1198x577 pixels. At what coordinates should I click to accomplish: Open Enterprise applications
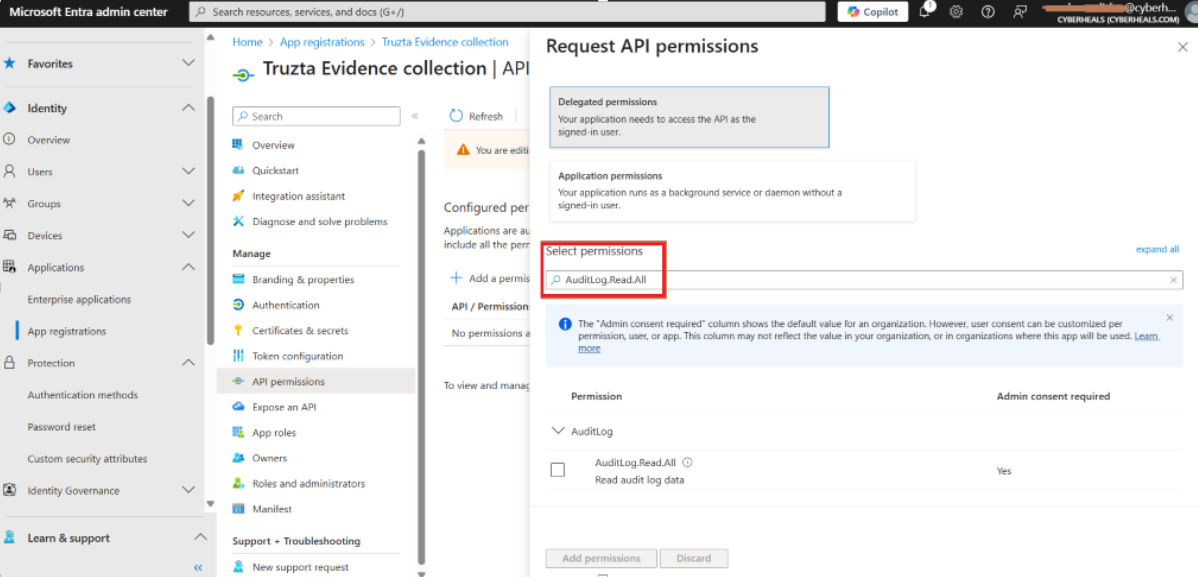click(79, 300)
